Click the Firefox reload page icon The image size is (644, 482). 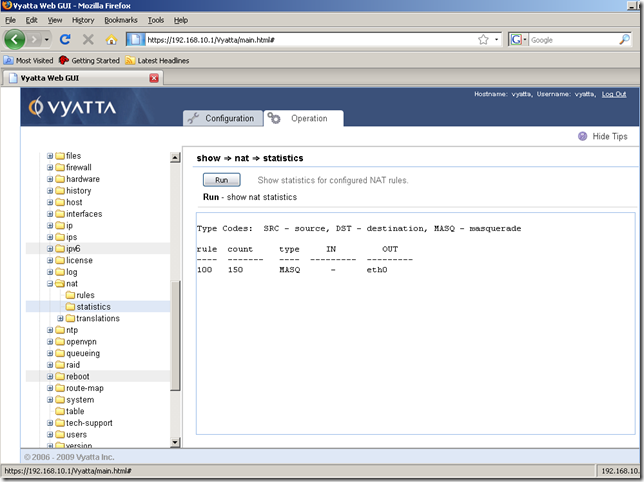[x=65, y=40]
